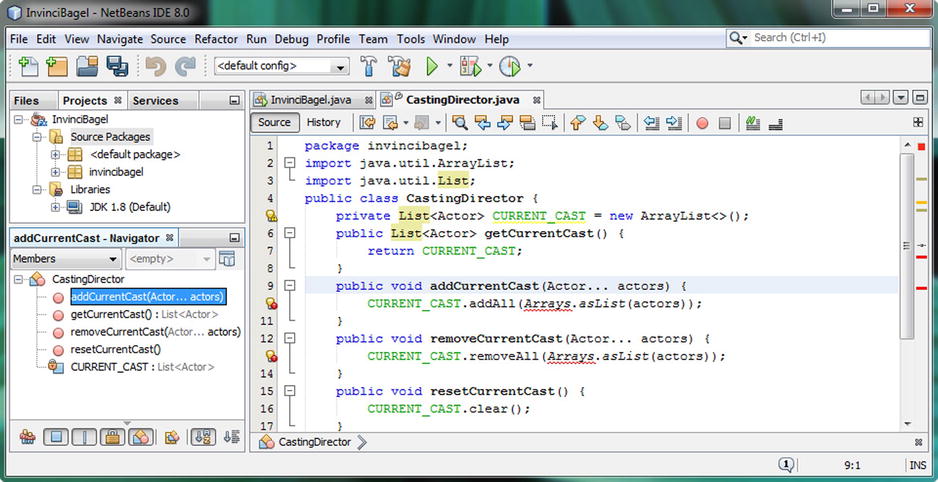Click the editor split window icon
This screenshot has width=938, height=482.
(x=918, y=122)
